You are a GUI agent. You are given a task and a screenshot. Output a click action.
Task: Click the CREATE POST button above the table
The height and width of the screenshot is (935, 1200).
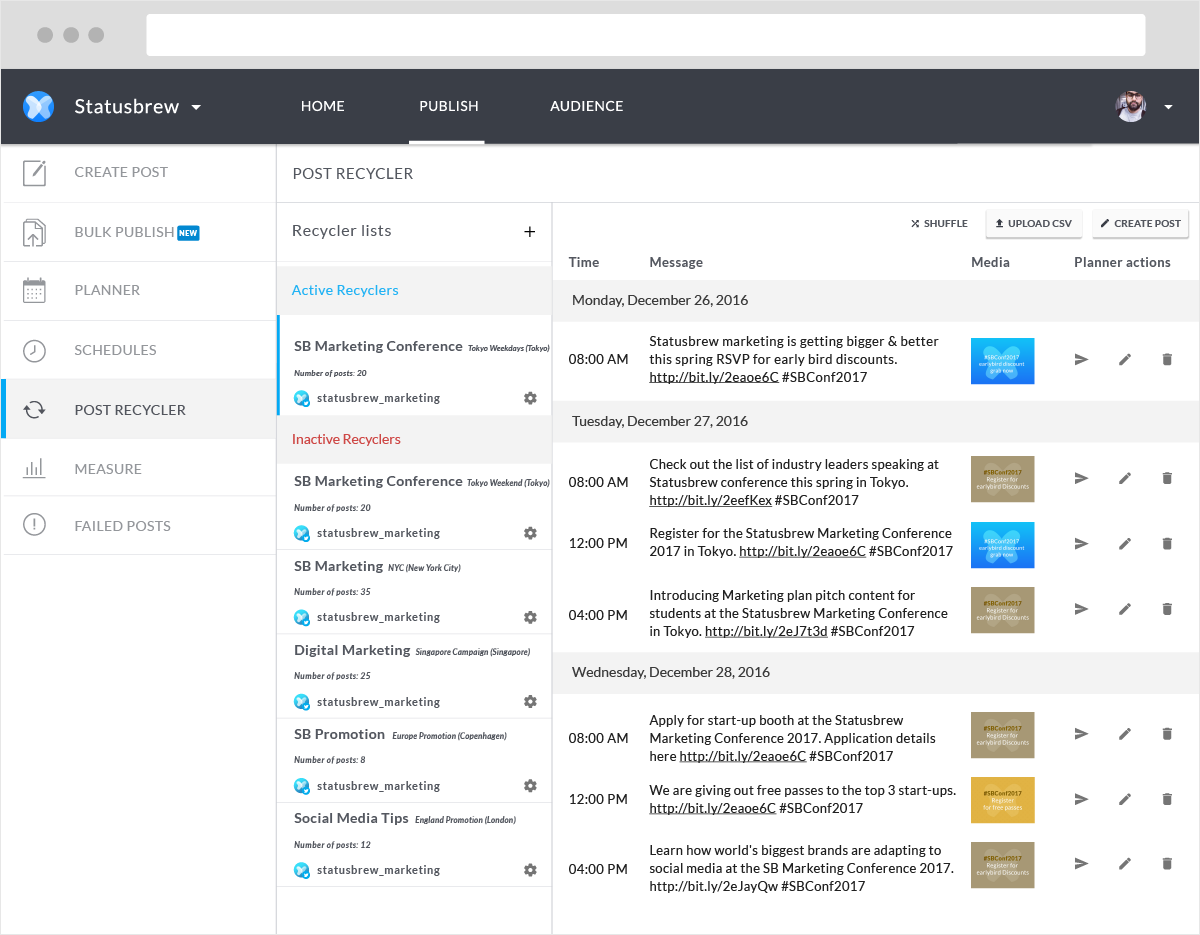[1140, 224]
